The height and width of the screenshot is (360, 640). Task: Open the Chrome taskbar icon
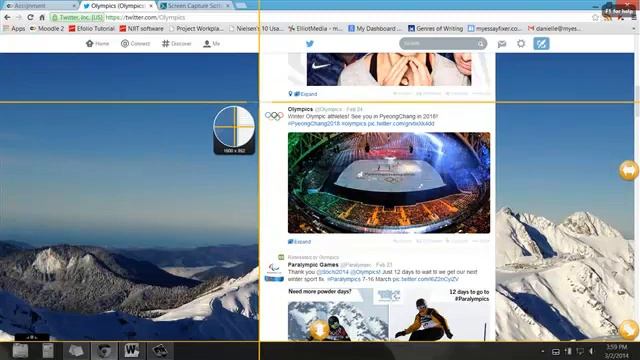coord(104,351)
